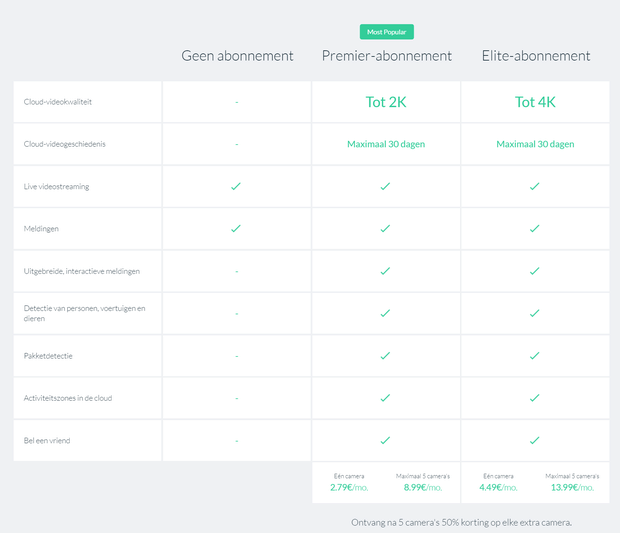The height and width of the screenshot is (533, 620).
Task: Click Uitgebreide meldingen checkmark in Premier column
Action: [385, 271]
